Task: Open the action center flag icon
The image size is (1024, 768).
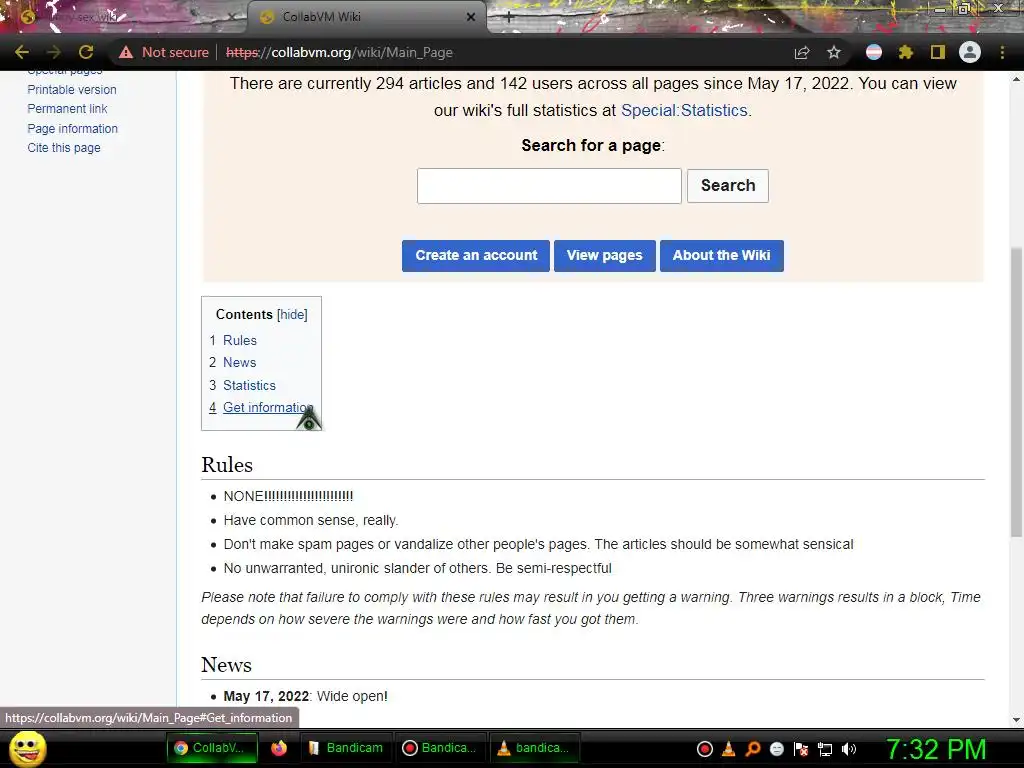Action: 801,749
